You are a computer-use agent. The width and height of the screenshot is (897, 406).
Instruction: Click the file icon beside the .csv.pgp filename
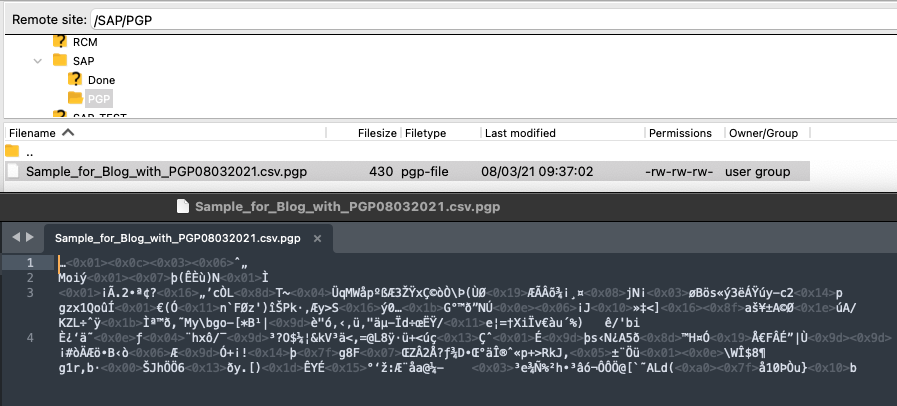(13, 171)
